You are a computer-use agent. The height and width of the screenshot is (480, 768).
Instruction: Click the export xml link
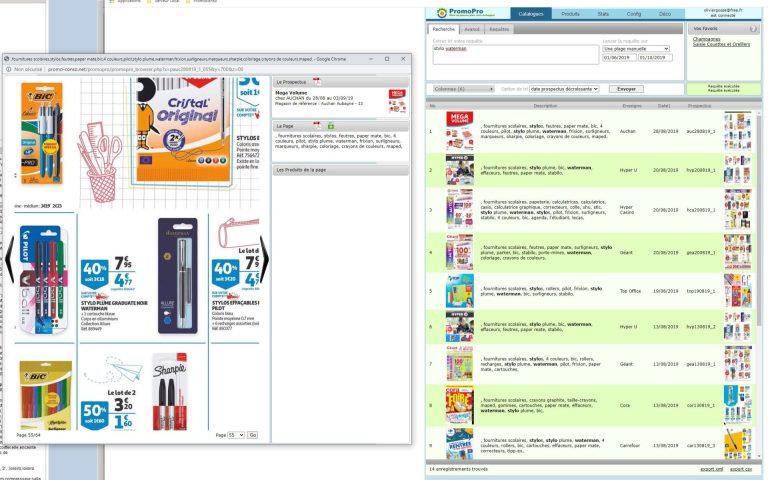coord(710,468)
